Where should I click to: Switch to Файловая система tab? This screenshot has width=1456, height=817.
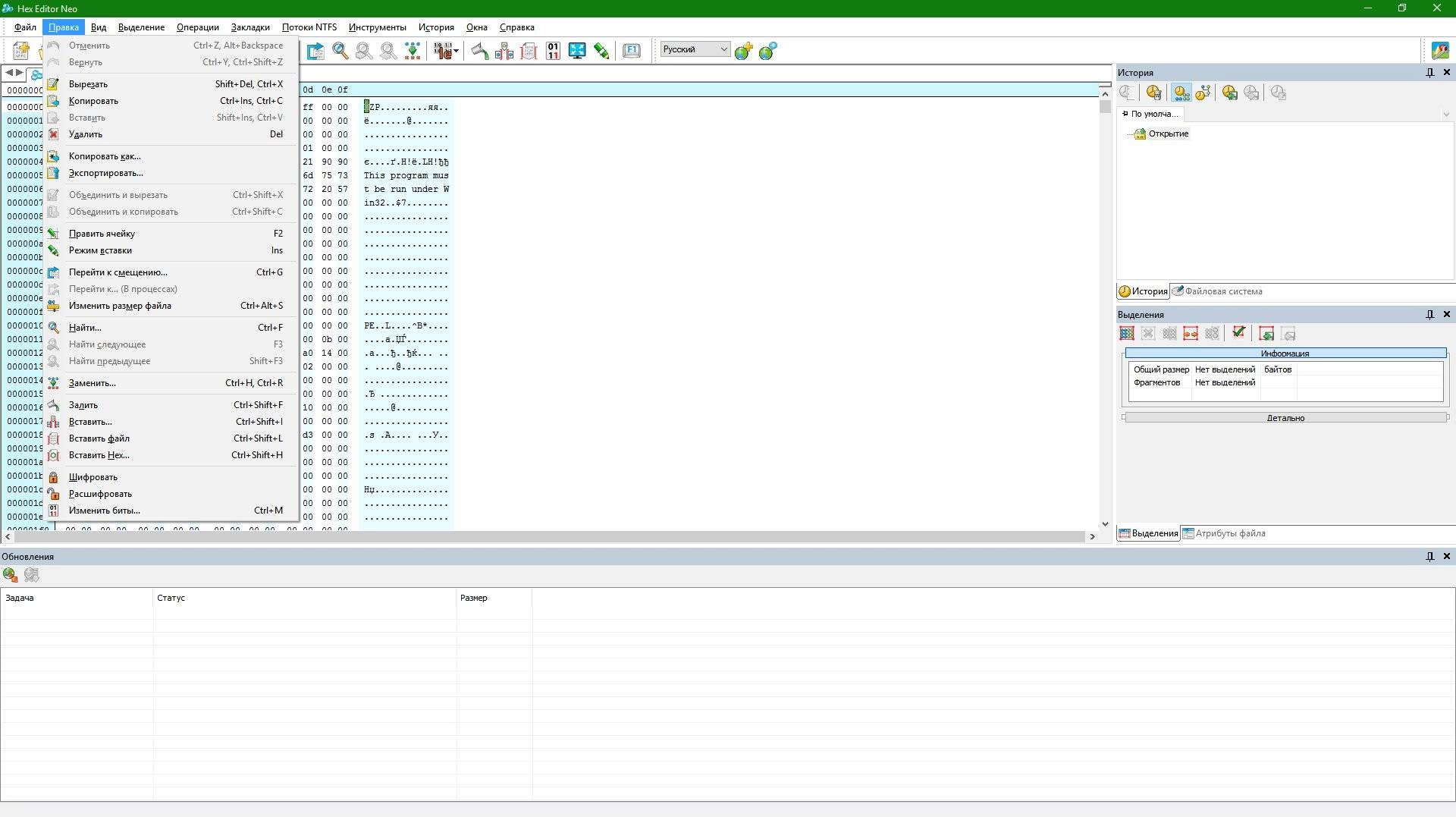(1217, 291)
